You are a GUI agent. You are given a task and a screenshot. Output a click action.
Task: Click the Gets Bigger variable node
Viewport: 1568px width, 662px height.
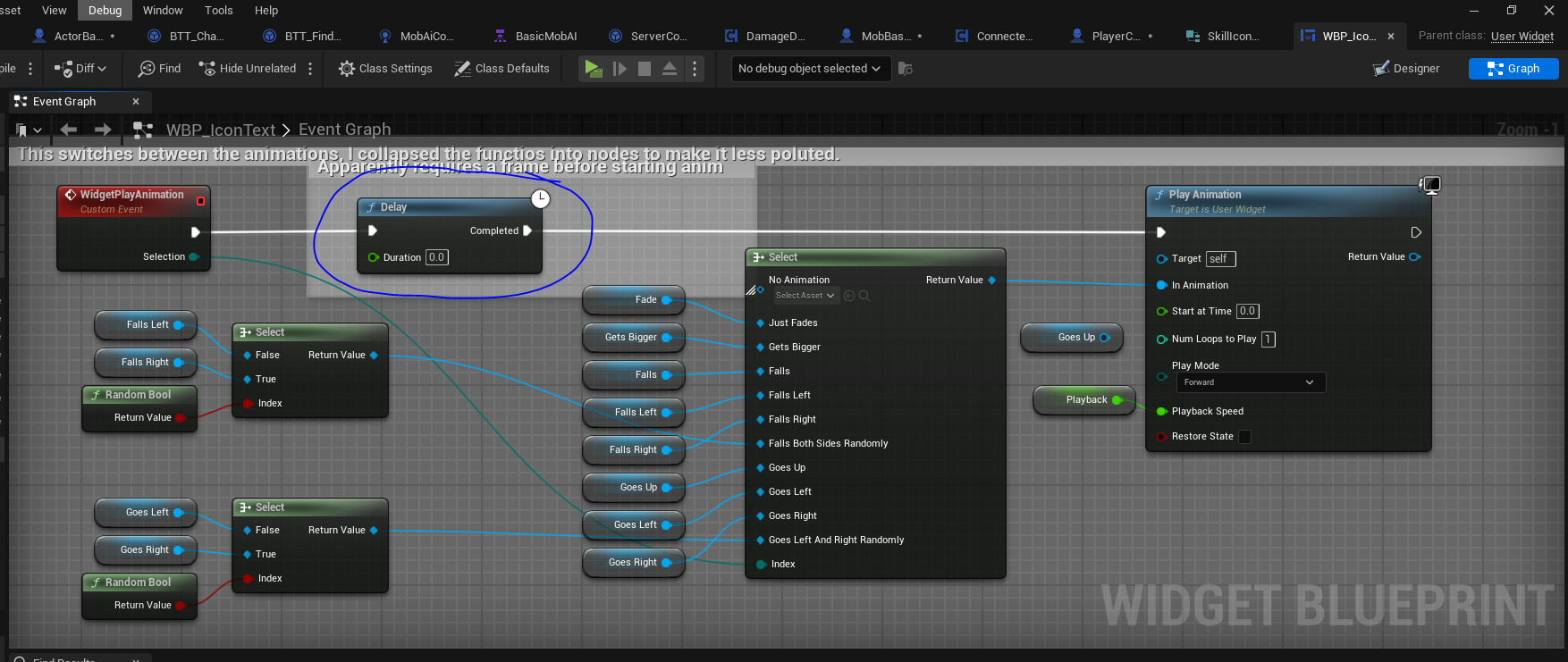[x=634, y=338]
